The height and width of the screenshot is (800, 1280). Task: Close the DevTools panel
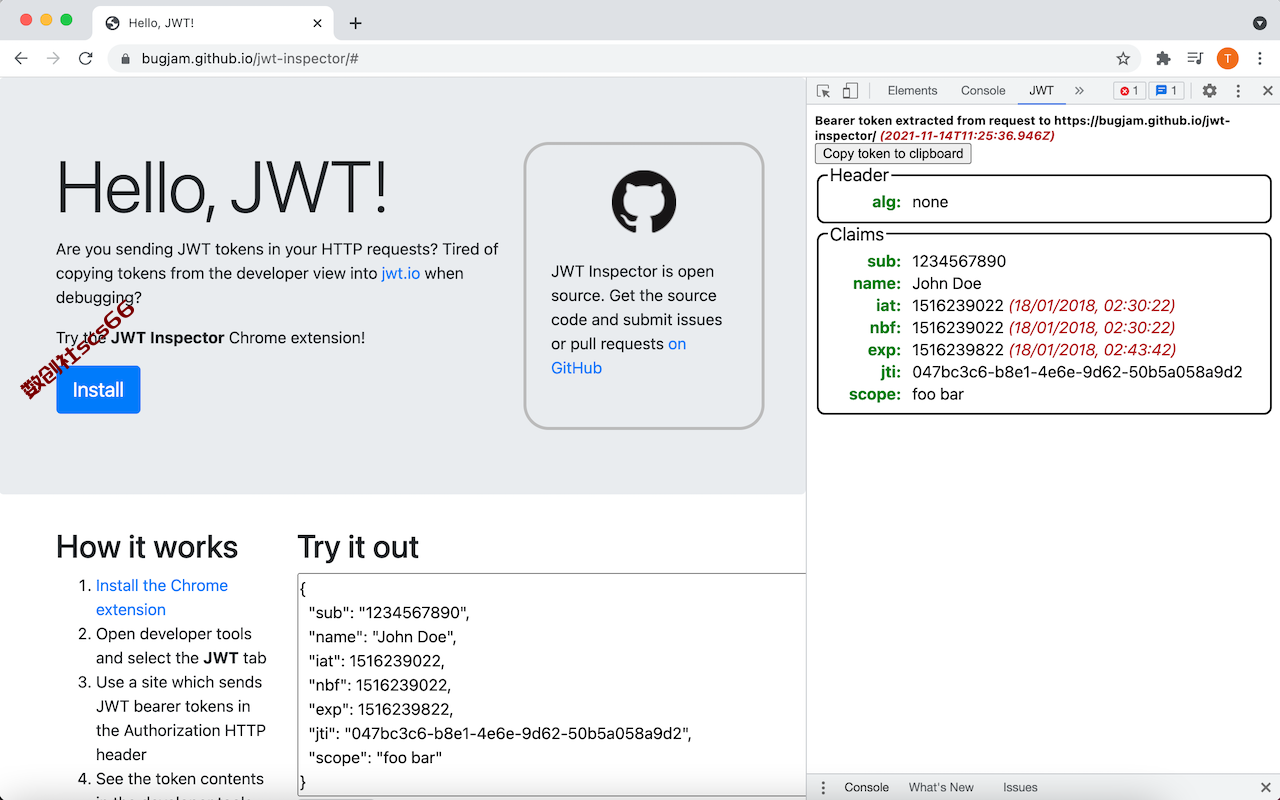1267,91
